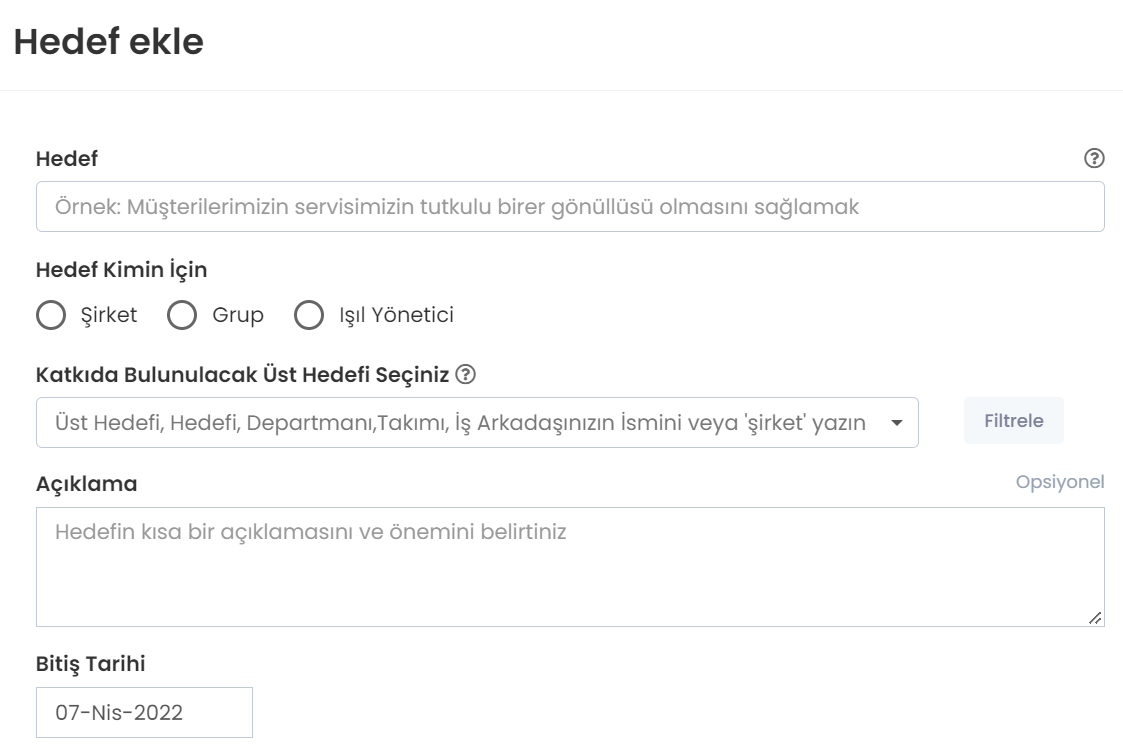Focus the Hedef text input field
This screenshot has width=1123, height=751.
tap(570, 207)
